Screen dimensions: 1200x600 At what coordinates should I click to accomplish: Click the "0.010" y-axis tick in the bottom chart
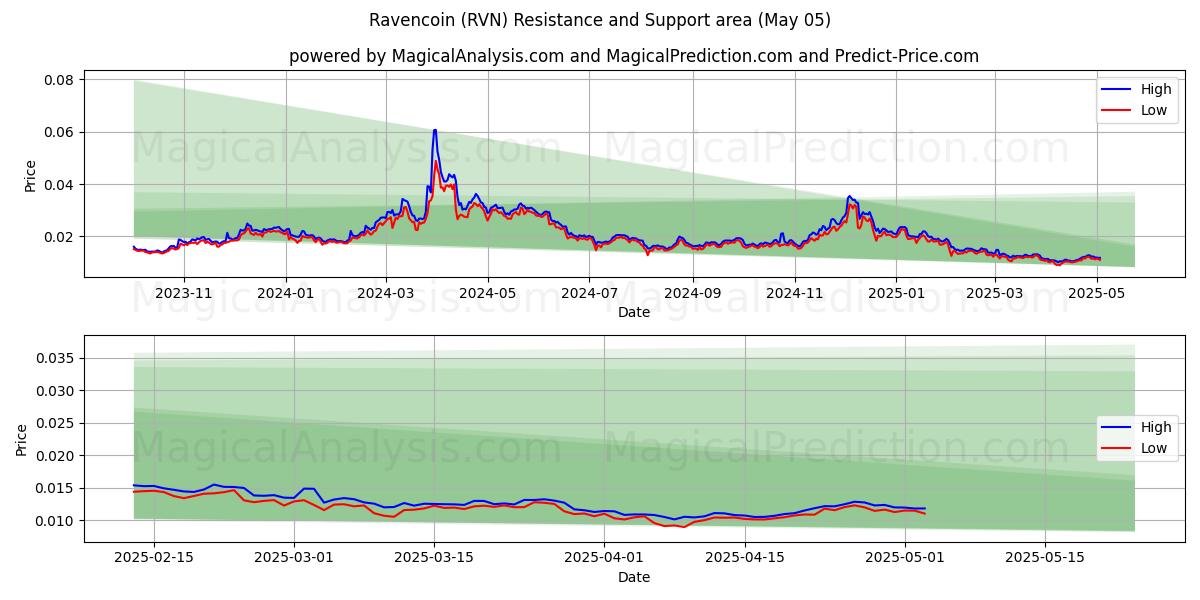(x=56, y=521)
